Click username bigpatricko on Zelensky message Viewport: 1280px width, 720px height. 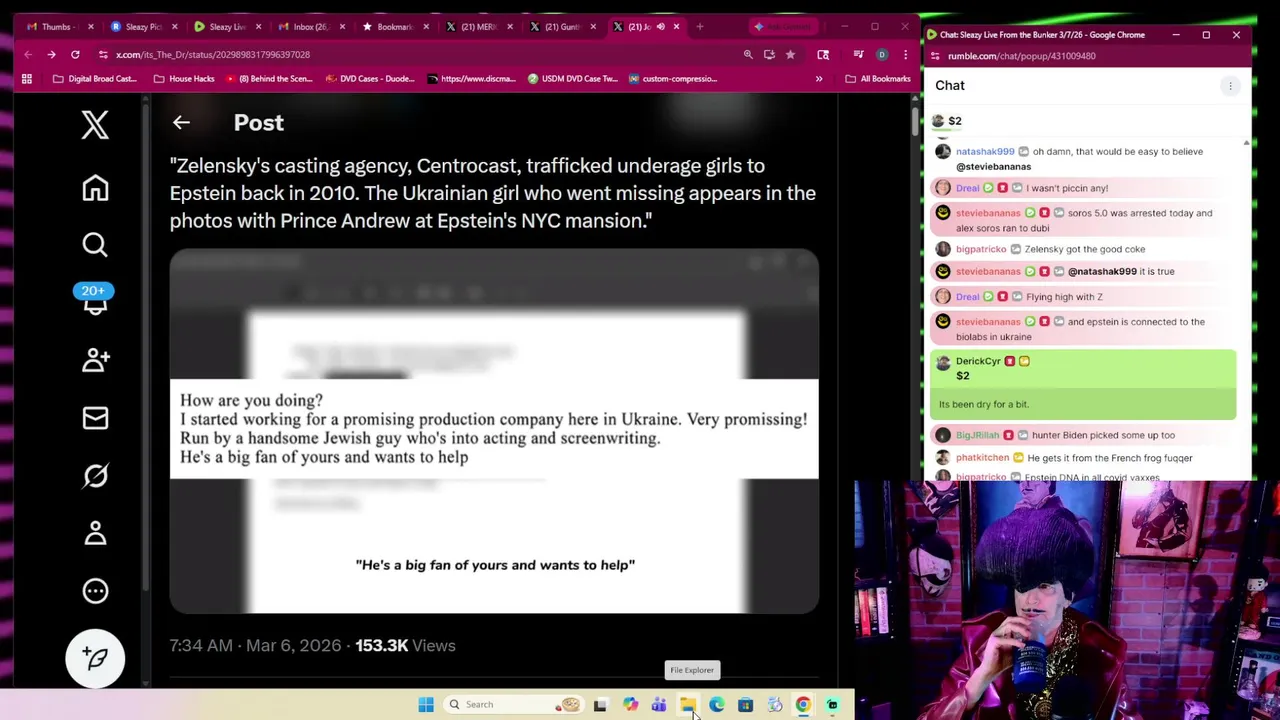pyautogui.click(x=981, y=249)
